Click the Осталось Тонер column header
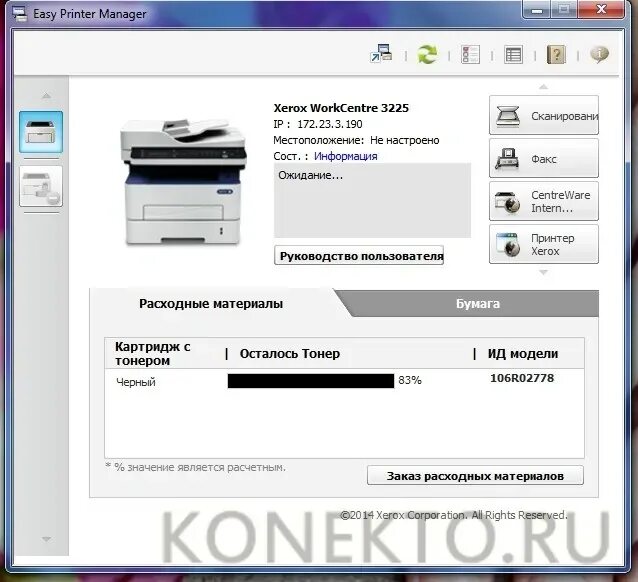 tap(290, 354)
